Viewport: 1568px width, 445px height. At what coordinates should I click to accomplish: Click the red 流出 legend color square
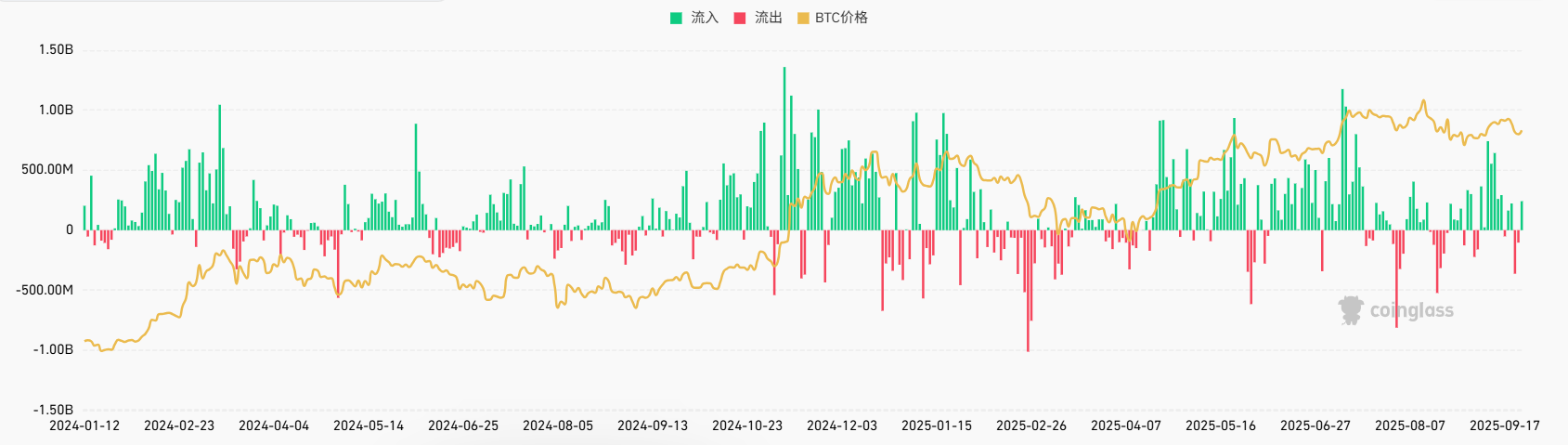740,18
